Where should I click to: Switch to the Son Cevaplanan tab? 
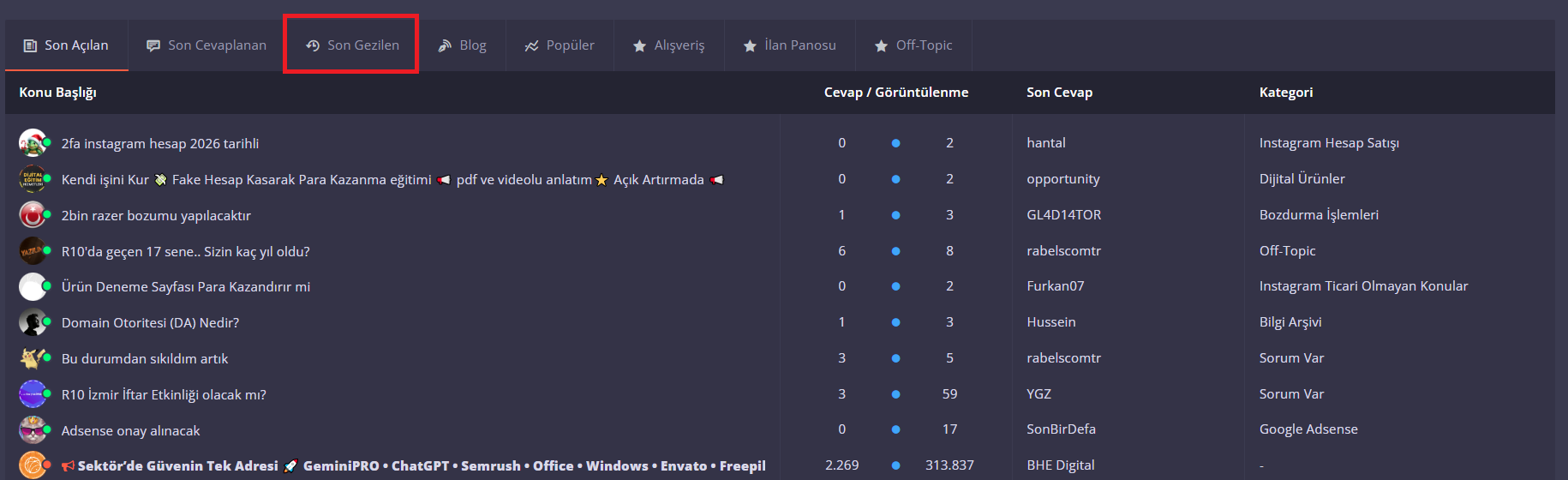click(x=217, y=45)
